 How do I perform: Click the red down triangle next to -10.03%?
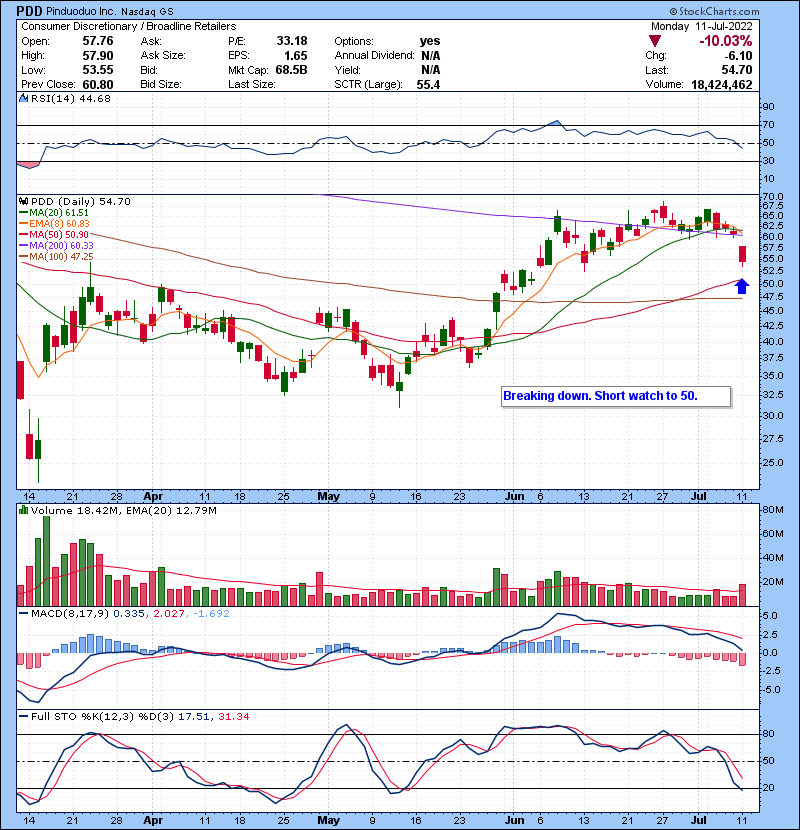click(x=655, y=41)
